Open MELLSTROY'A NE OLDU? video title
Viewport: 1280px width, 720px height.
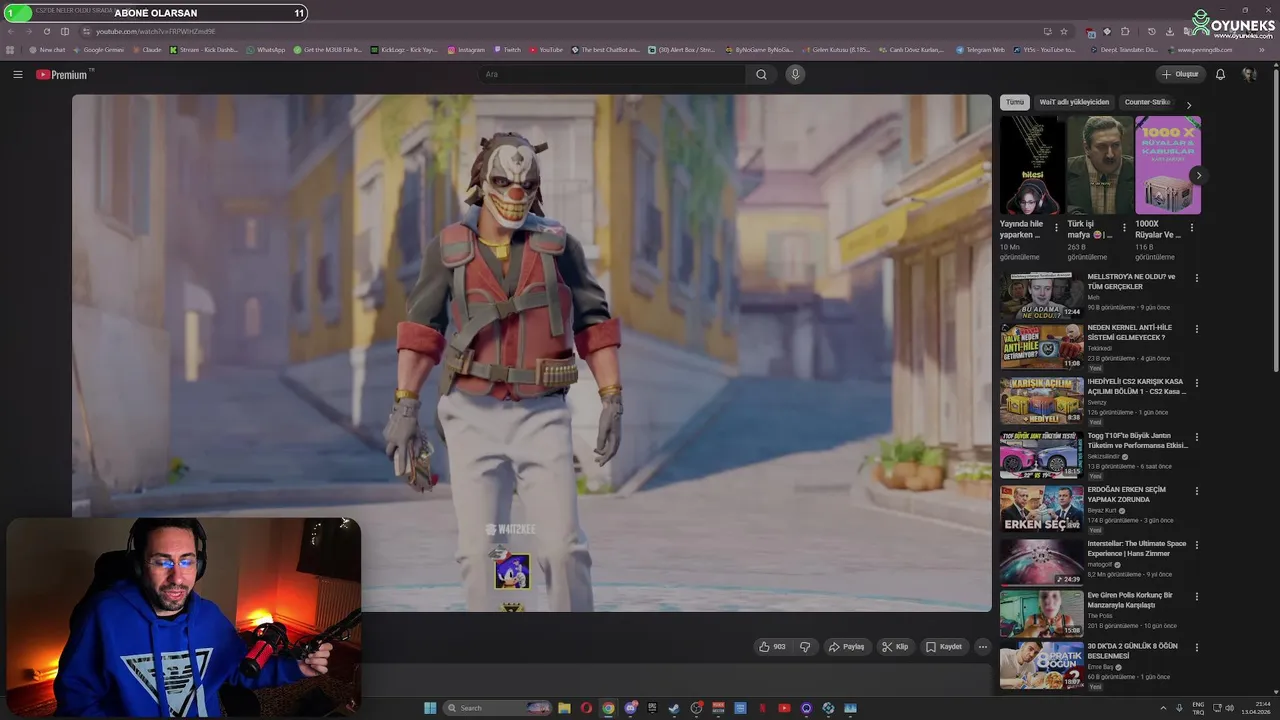(x=1131, y=282)
